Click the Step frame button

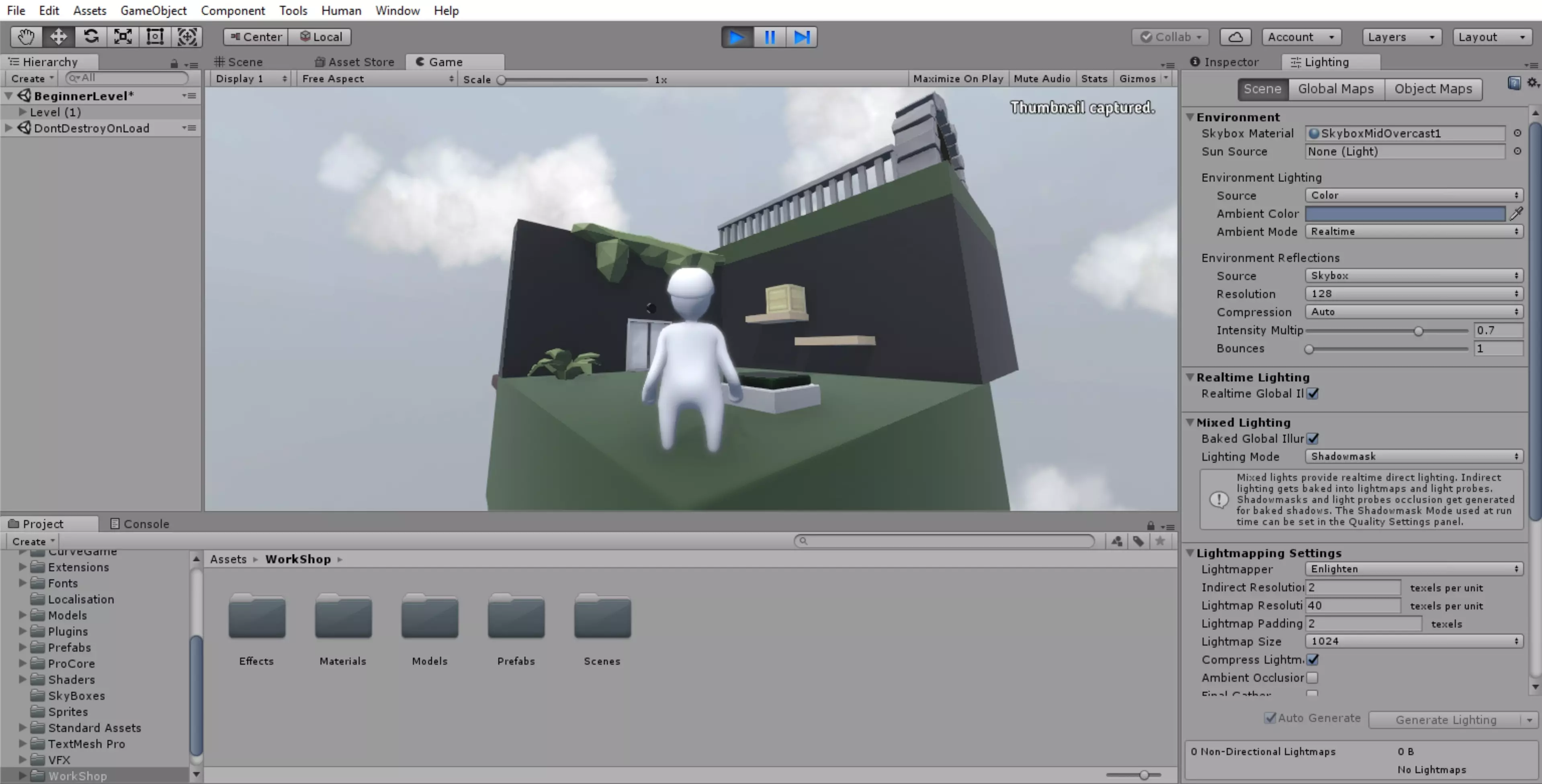[801, 37]
